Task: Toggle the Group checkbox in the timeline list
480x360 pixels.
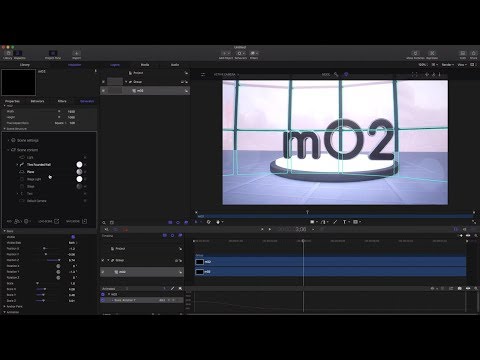Action: pos(103,260)
